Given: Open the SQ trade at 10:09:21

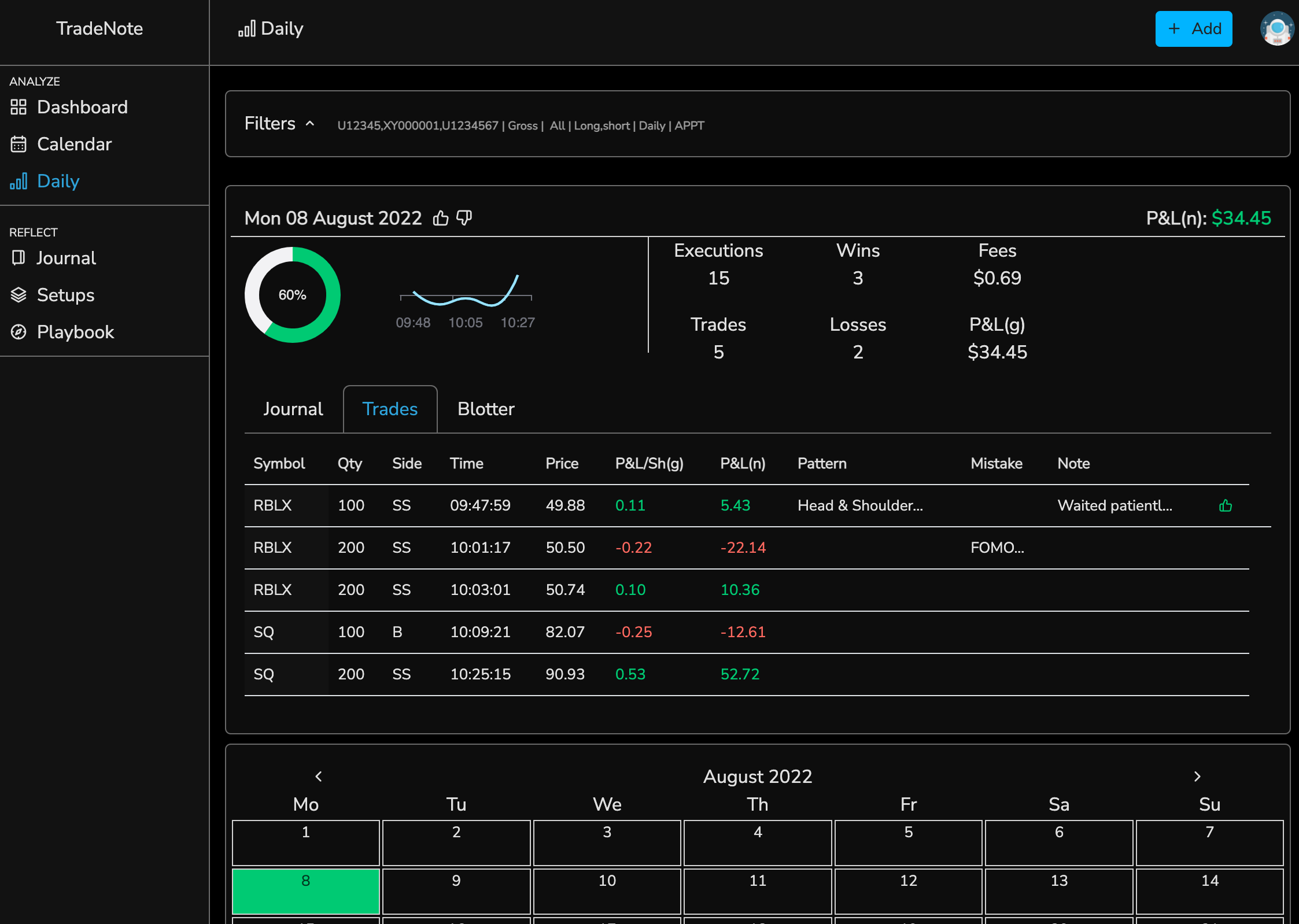Looking at the screenshot, I should pyautogui.click(x=747, y=632).
